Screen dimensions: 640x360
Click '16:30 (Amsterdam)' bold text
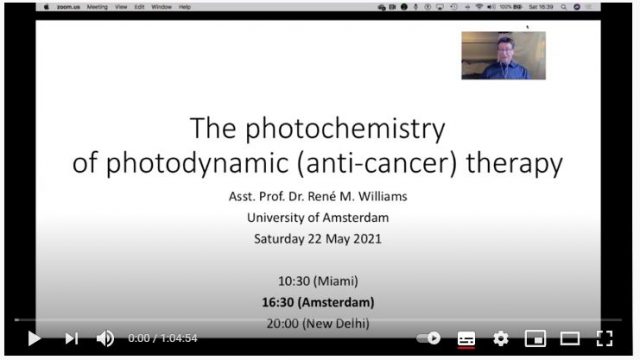coord(318,302)
